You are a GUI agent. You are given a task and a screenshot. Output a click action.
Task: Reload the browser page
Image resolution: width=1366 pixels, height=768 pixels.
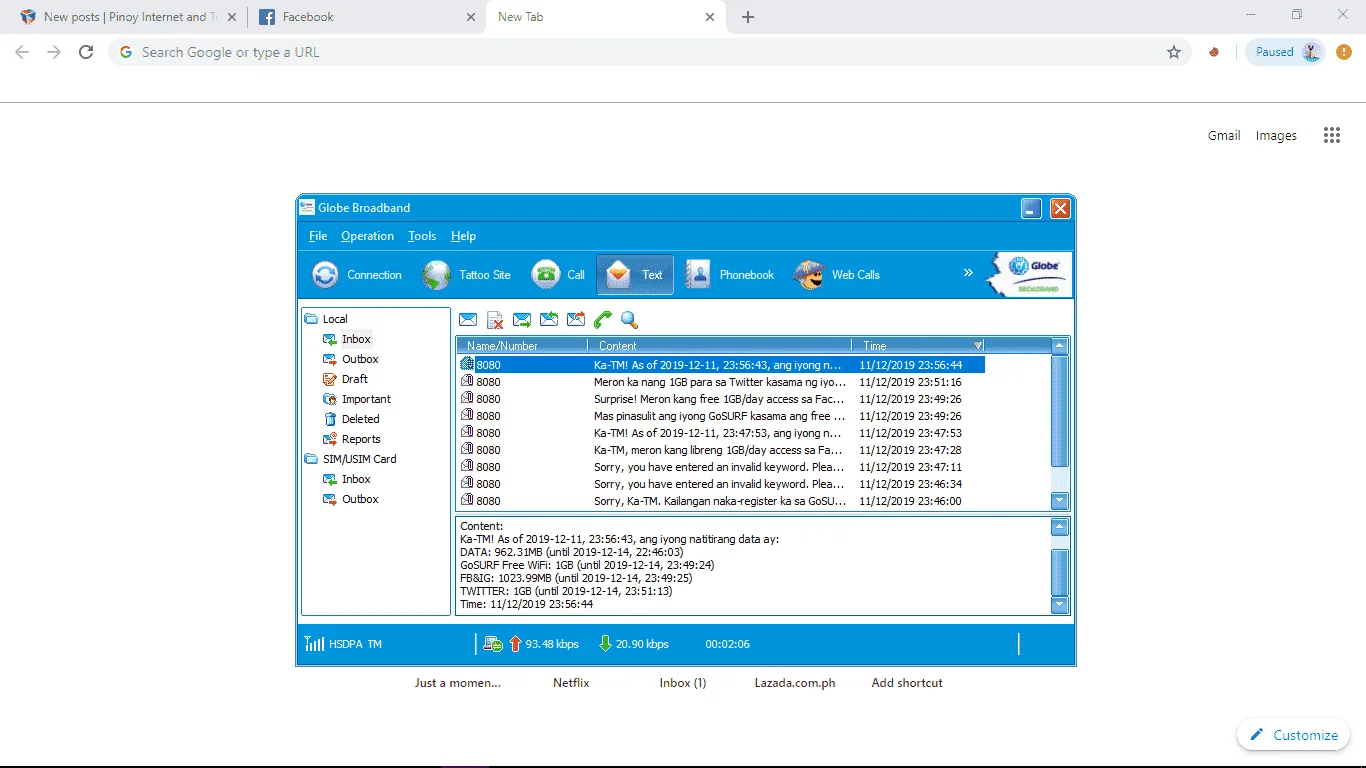pyautogui.click(x=86, y=52)
